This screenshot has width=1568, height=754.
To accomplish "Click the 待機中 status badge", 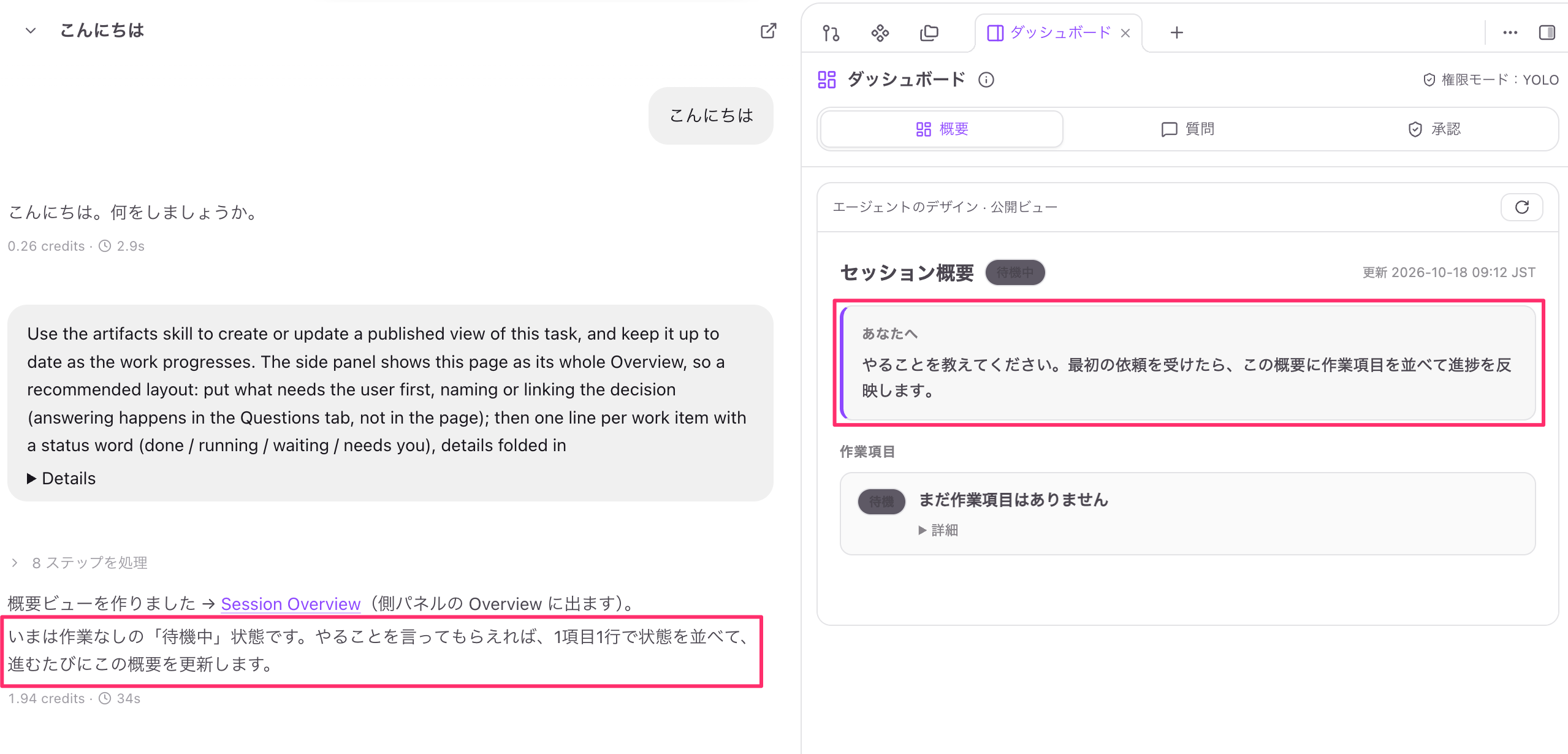I will coord(1014,272).
